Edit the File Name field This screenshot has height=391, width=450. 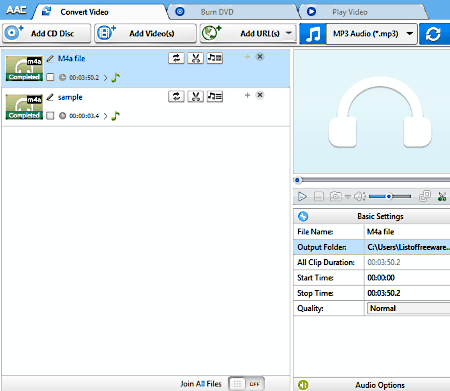tap(407, 232)
